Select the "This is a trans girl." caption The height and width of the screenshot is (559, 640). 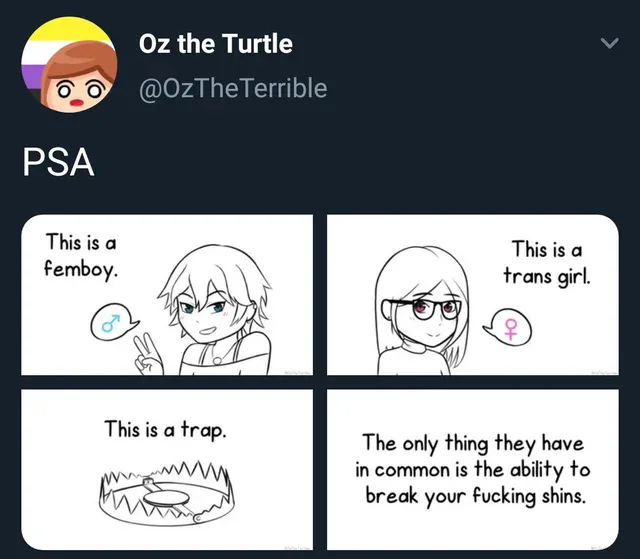(x=545, y=262)
